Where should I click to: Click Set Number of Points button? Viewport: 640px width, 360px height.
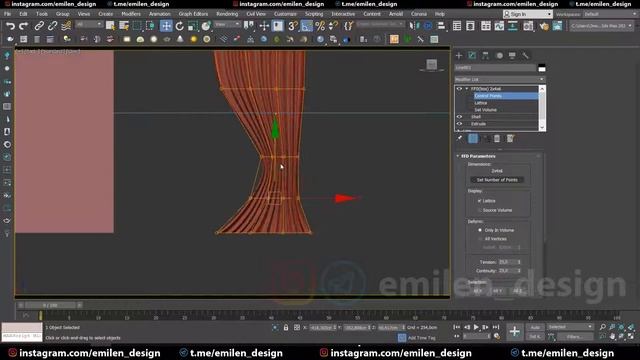tap(497, 180)
